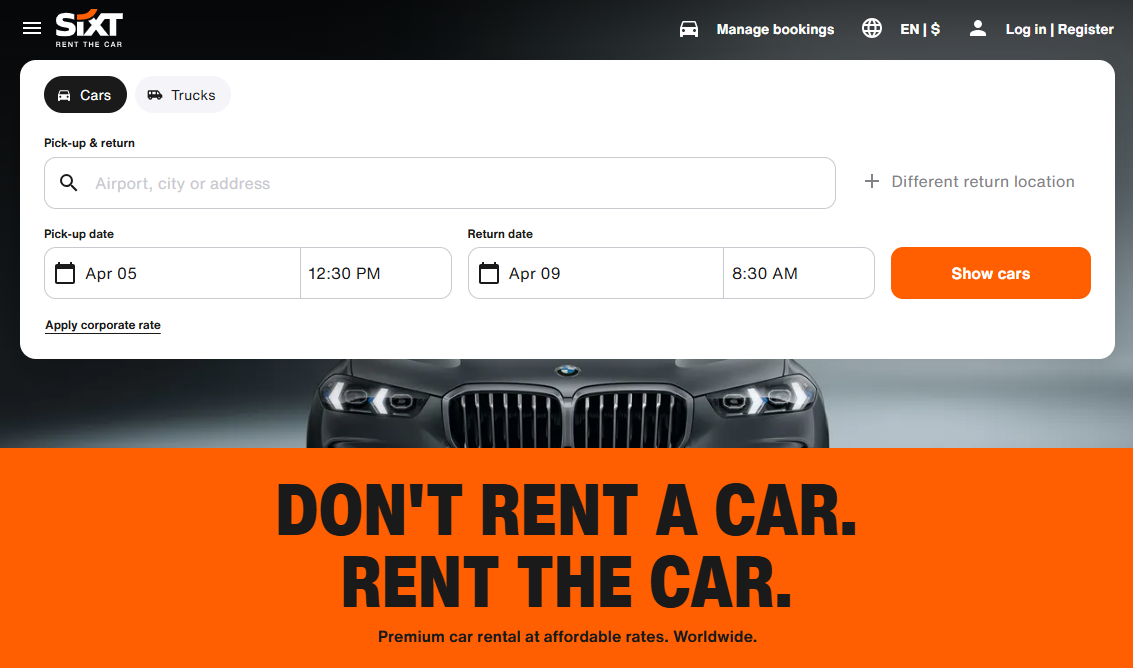
Task: Click the Premium car rental tagline text
Action: coord(567,637)
